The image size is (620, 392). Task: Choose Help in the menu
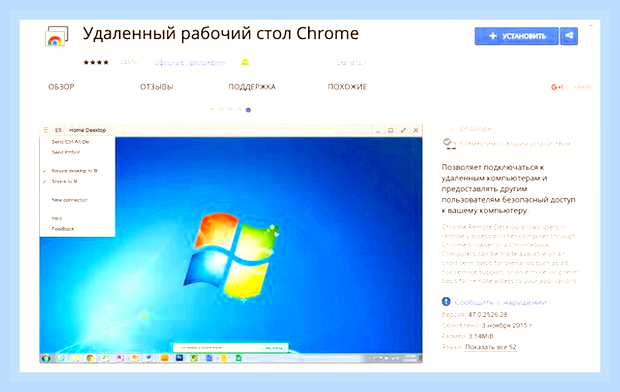tap(57, 218)
